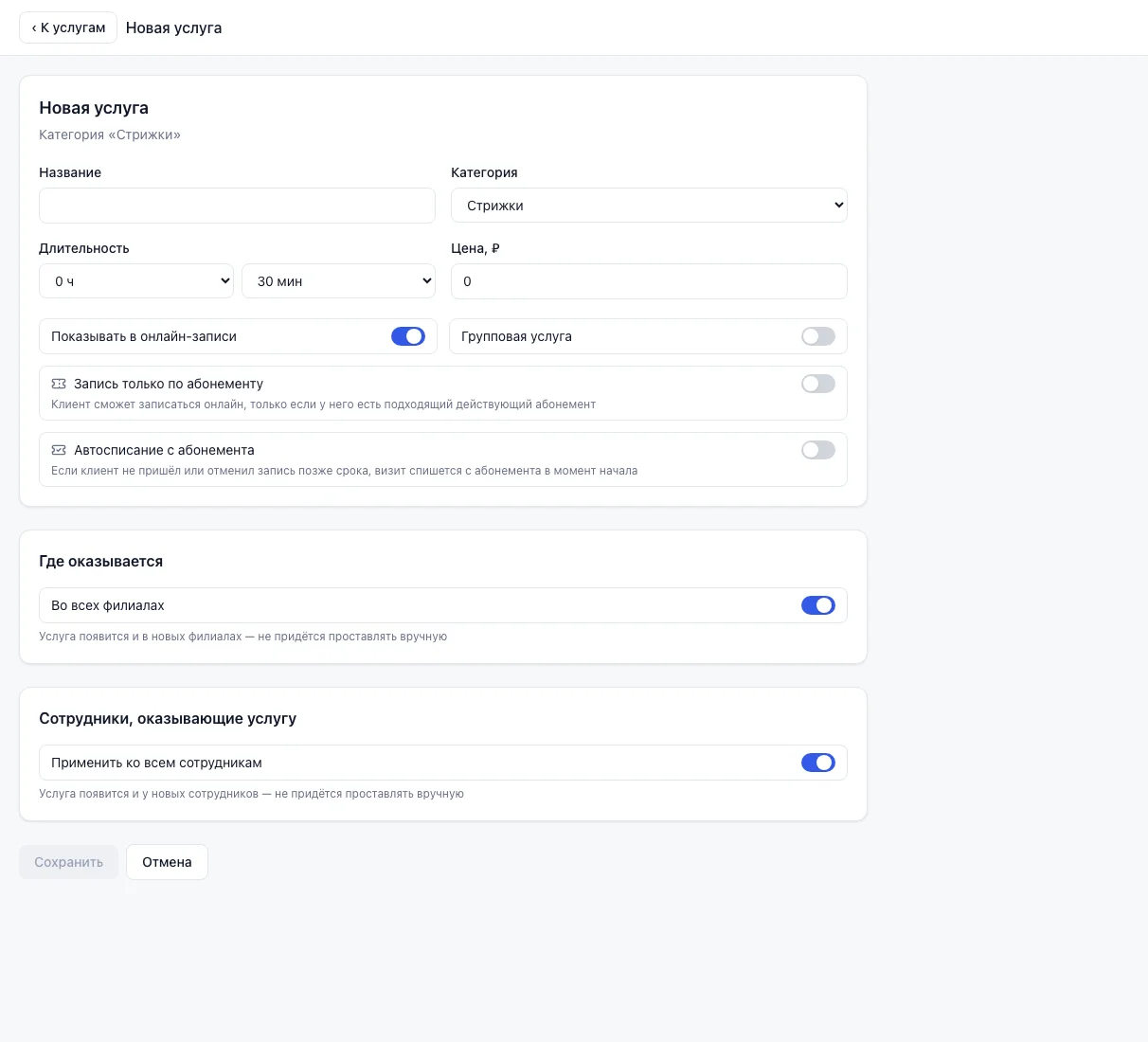Enable Автосписание с абонемента toggle

(x=818, y=450)
